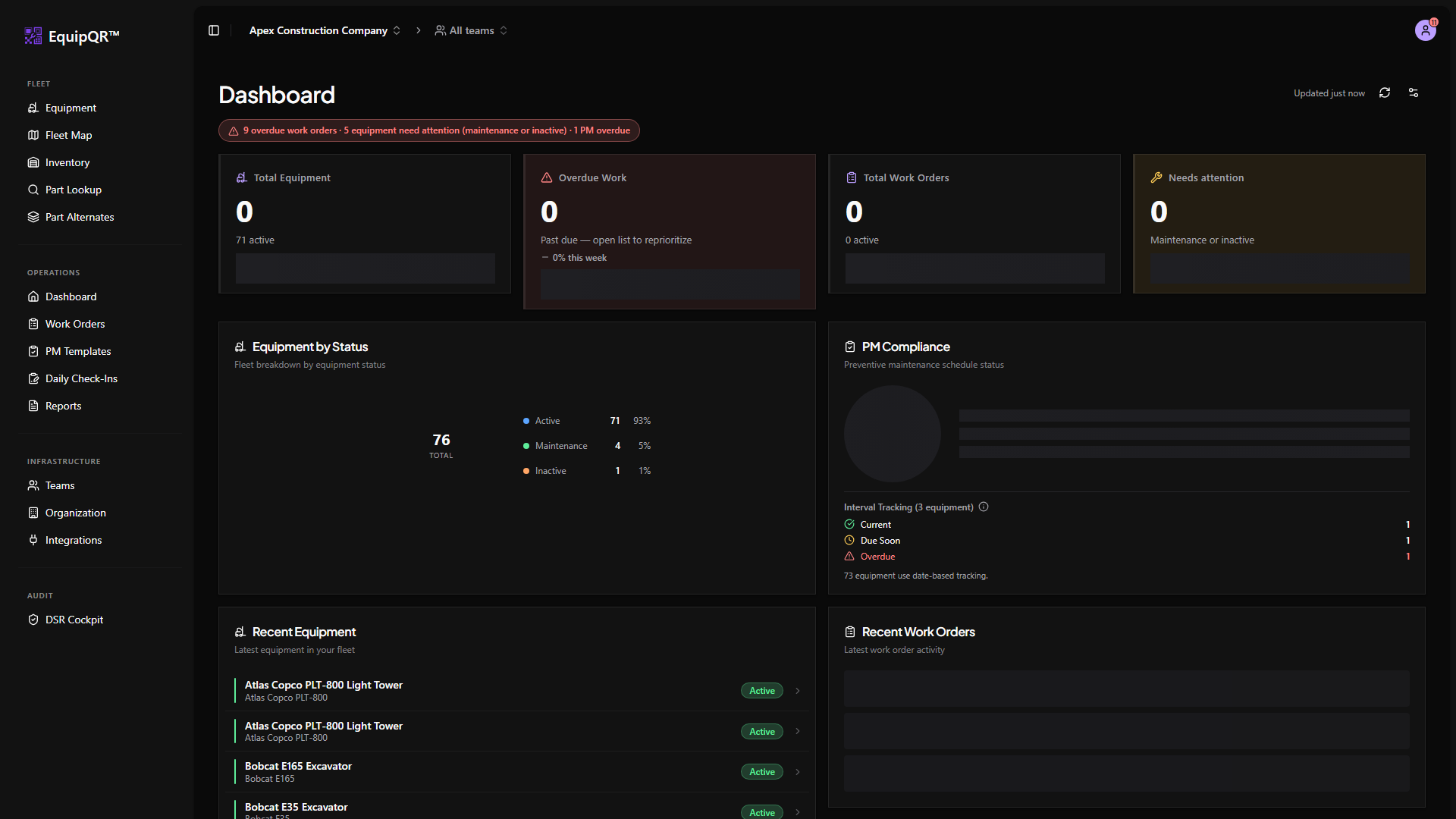Navigate to Inventory
Screen dimensions: 1456x819
point(100,162)
